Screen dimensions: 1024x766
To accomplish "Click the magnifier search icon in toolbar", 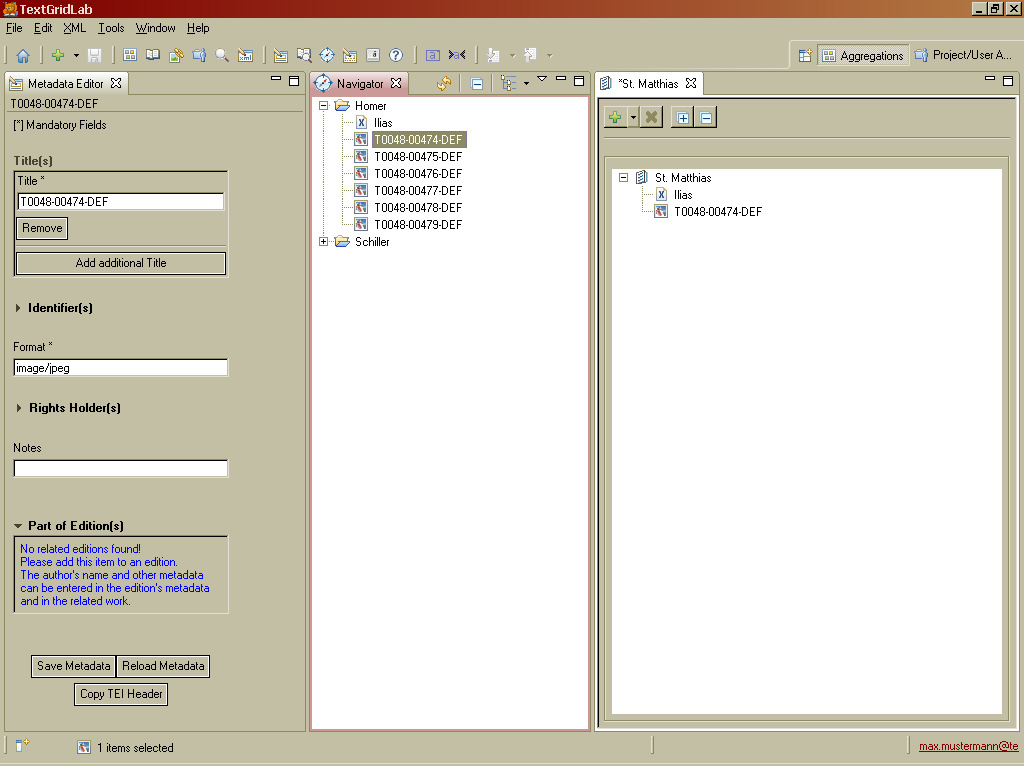I will 222,56.
